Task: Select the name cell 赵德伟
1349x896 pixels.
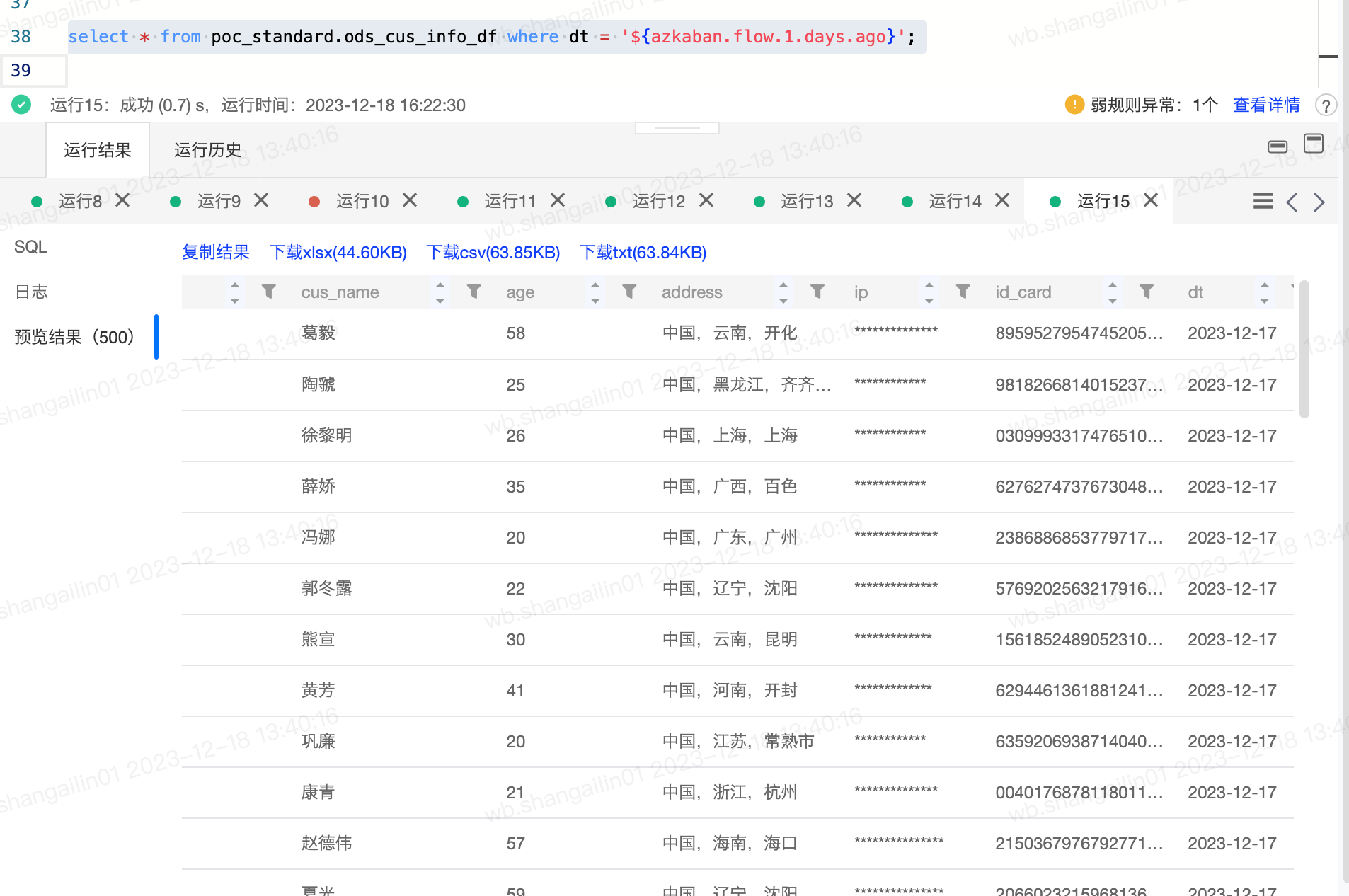Action: [327, 844]
